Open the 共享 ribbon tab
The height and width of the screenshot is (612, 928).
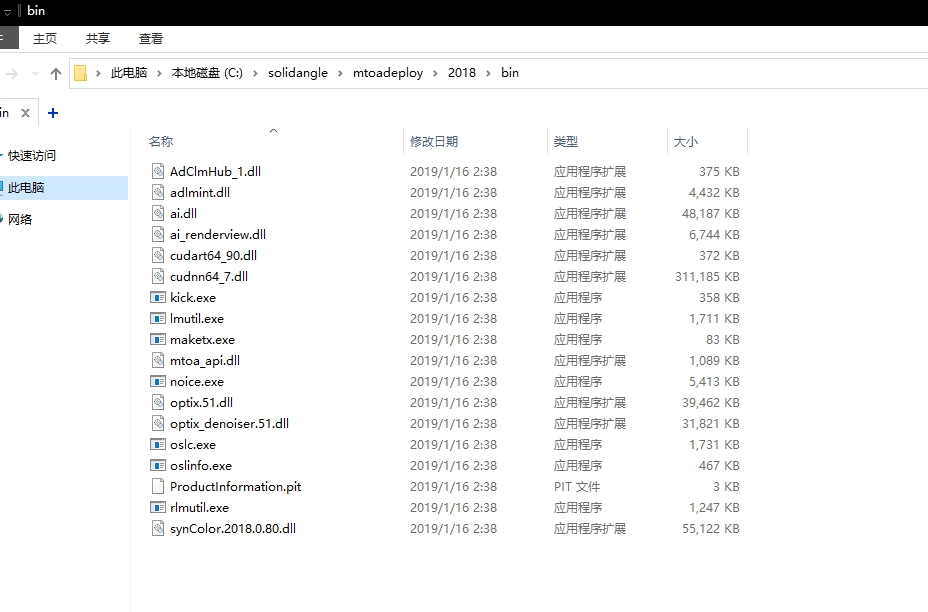click(98, 39)
